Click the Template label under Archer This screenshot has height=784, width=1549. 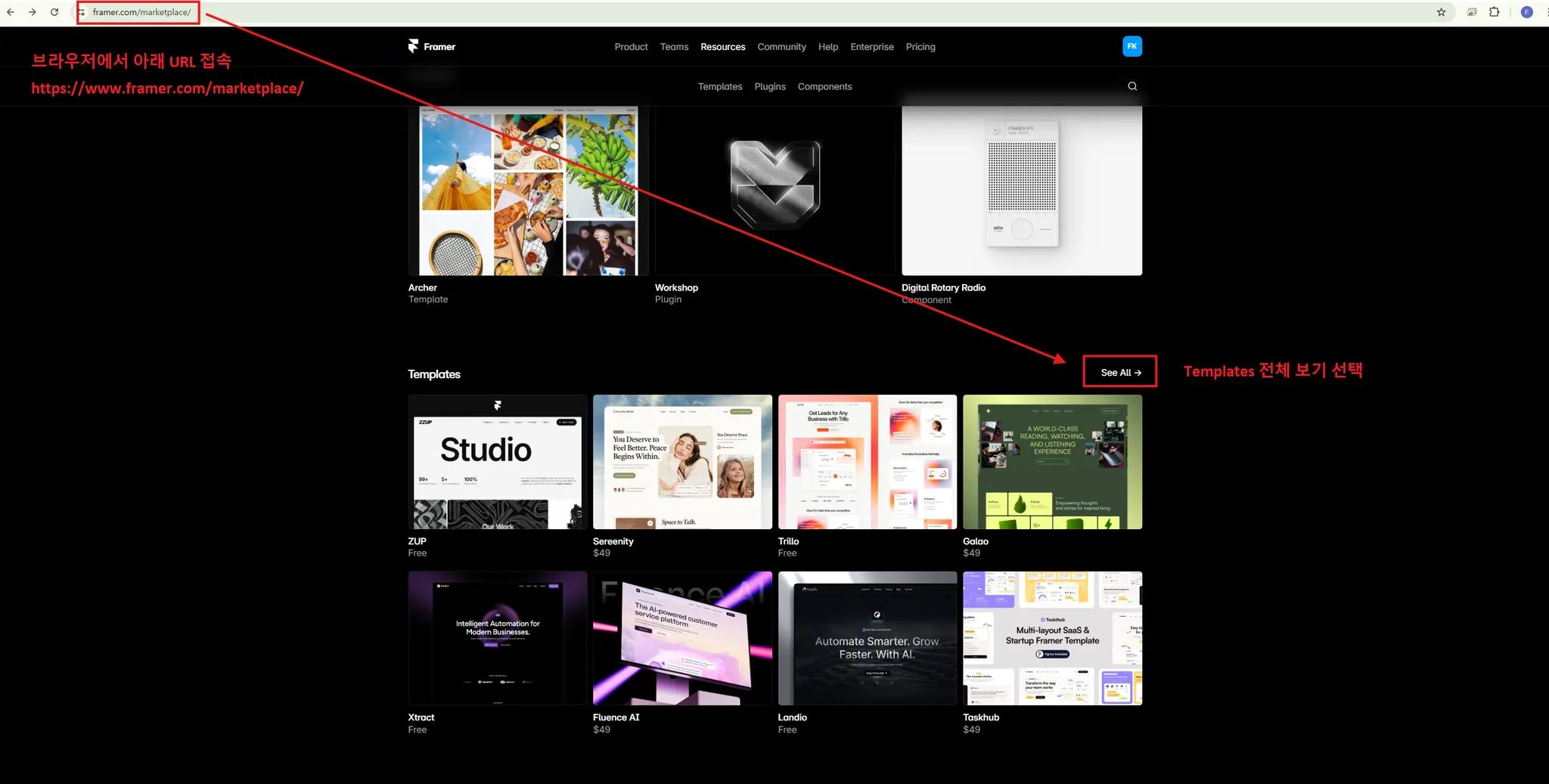click(x=428, y=299)
